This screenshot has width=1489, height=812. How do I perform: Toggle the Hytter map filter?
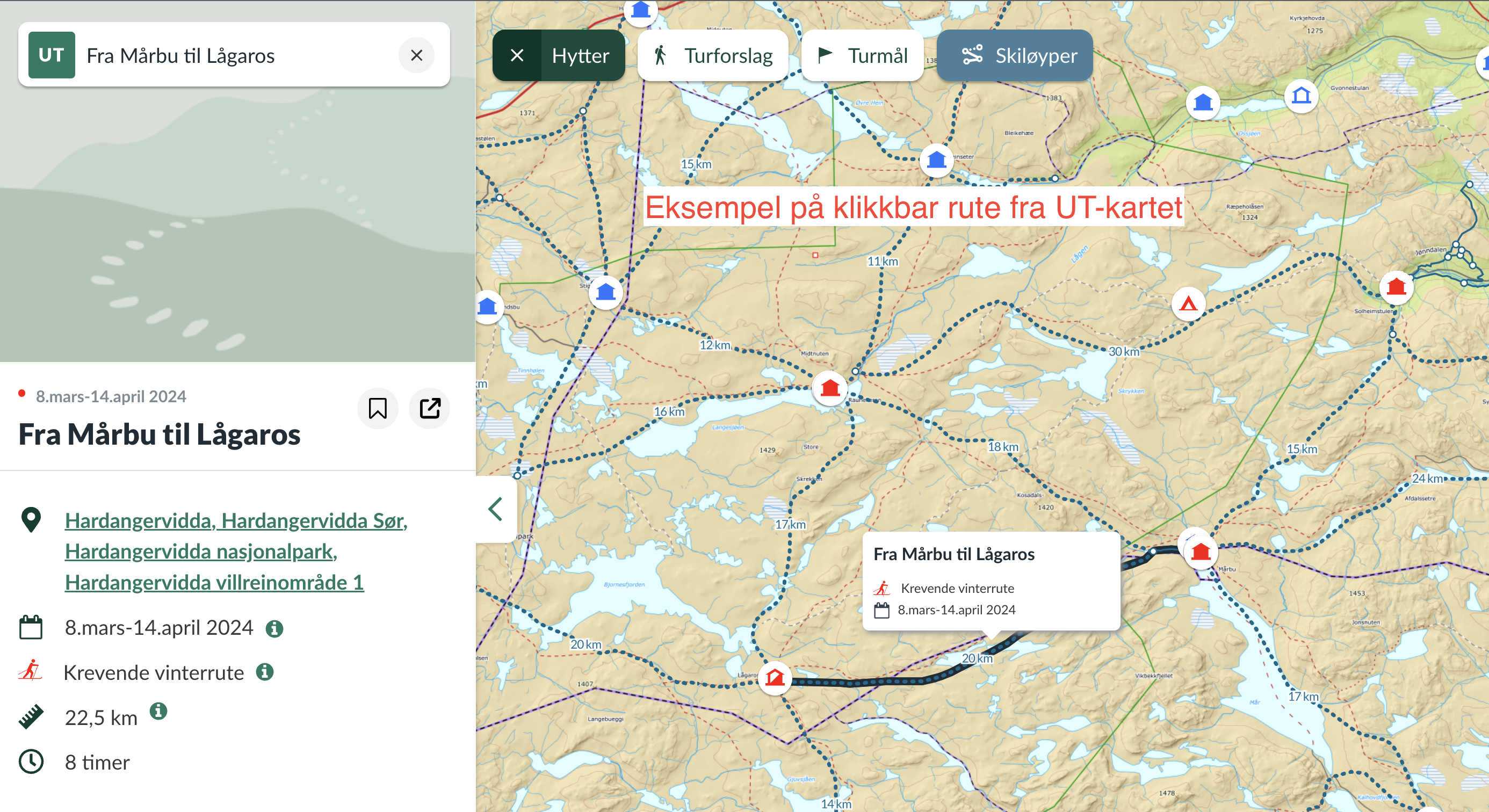pos(580,55)
